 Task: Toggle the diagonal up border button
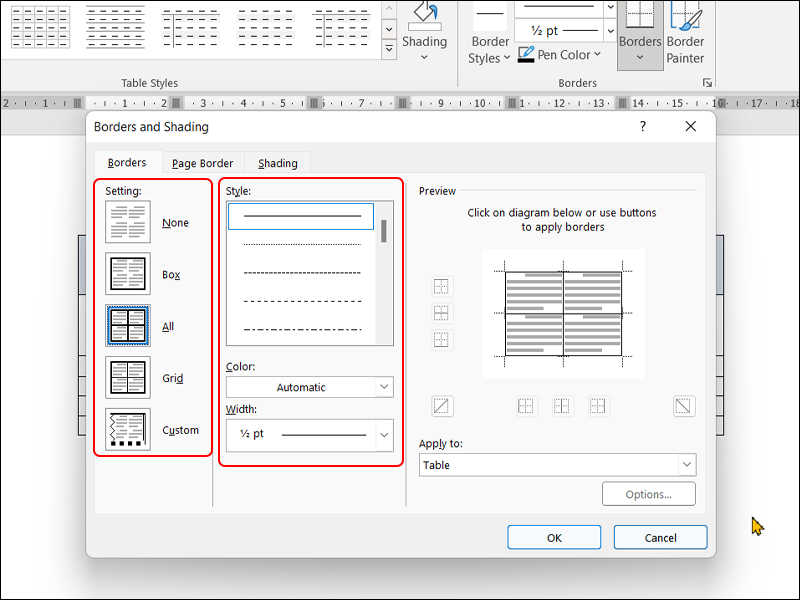(x=442, y=406)
